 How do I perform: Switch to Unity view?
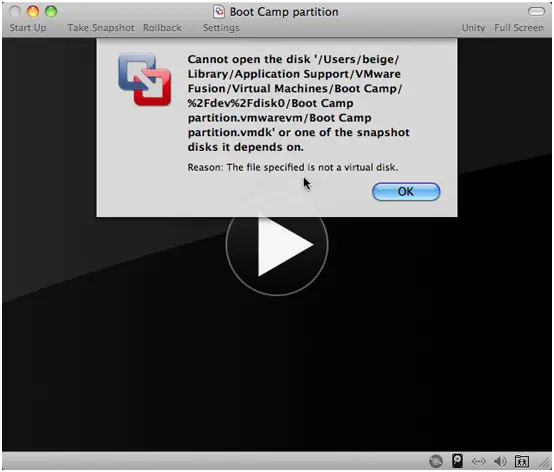[473, 28]
